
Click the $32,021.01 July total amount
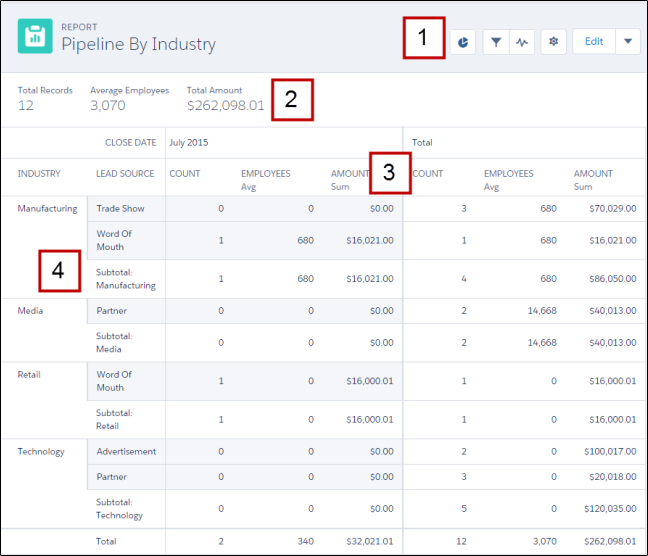click(x=370, y=542)
